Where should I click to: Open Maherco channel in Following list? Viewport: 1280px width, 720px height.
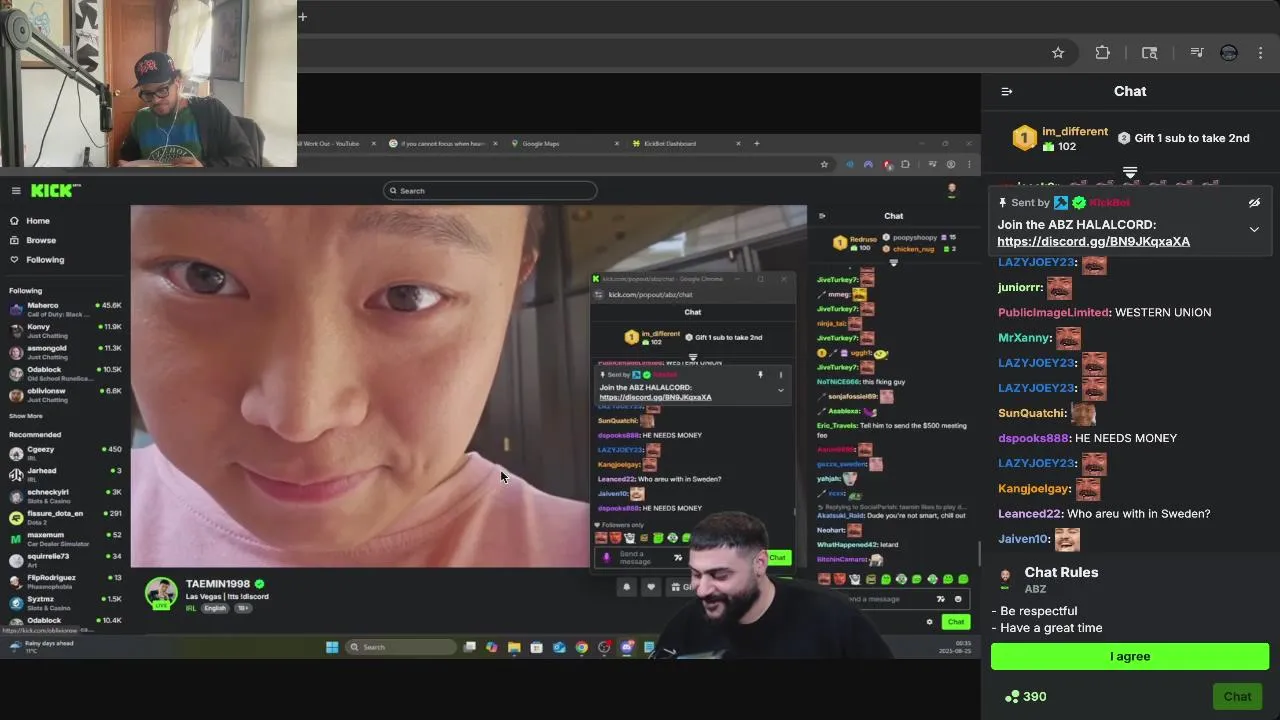click(65, 309)
